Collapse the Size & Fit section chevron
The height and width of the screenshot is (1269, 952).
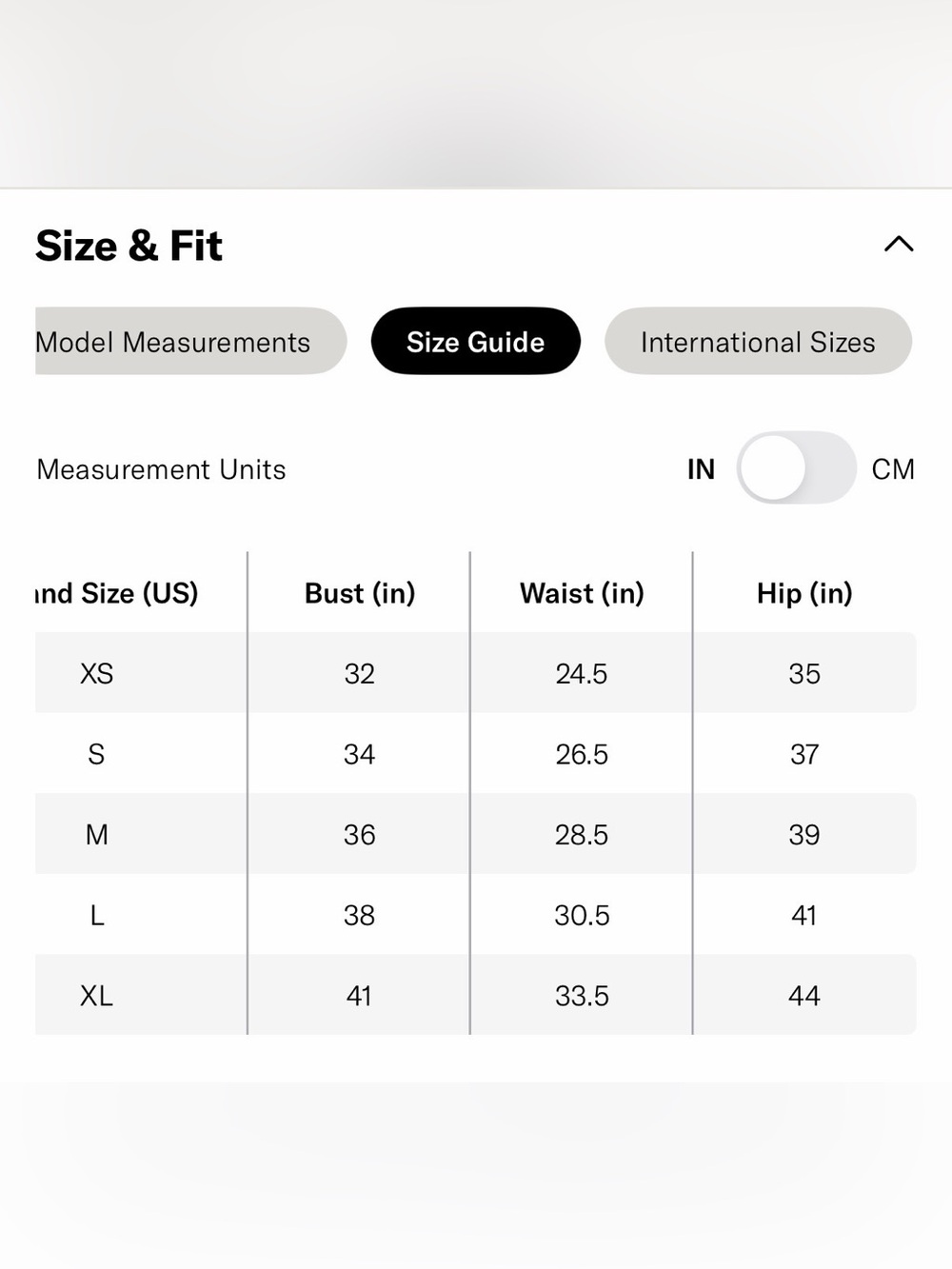pyautogui.click(x=899, y=245)
